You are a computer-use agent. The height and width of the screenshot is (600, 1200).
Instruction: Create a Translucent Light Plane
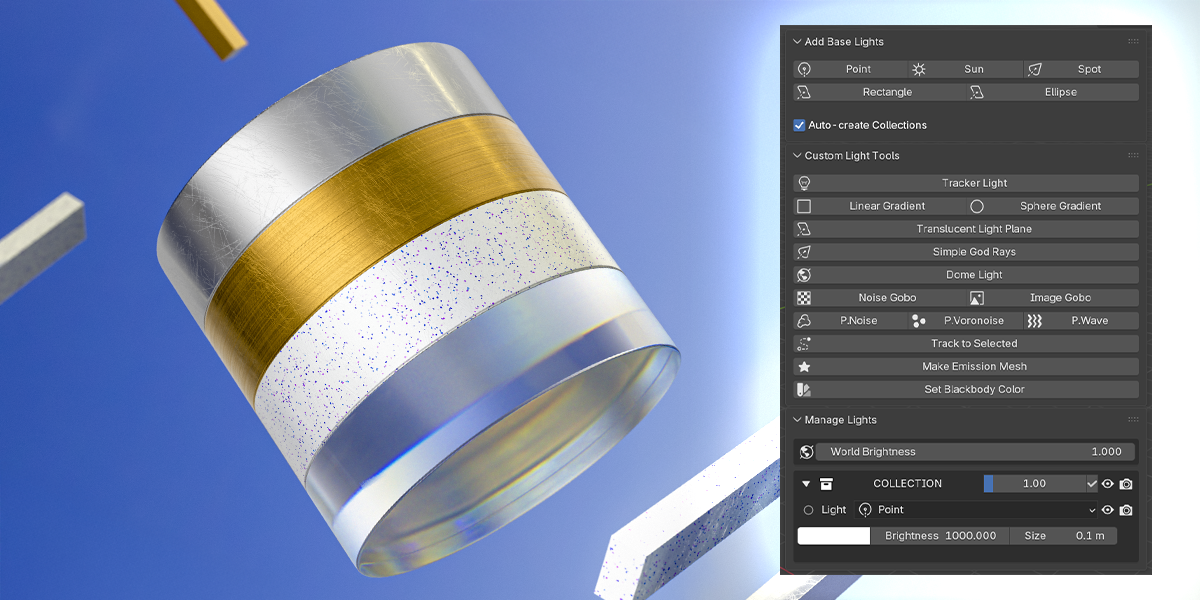[x=966, y=229]
